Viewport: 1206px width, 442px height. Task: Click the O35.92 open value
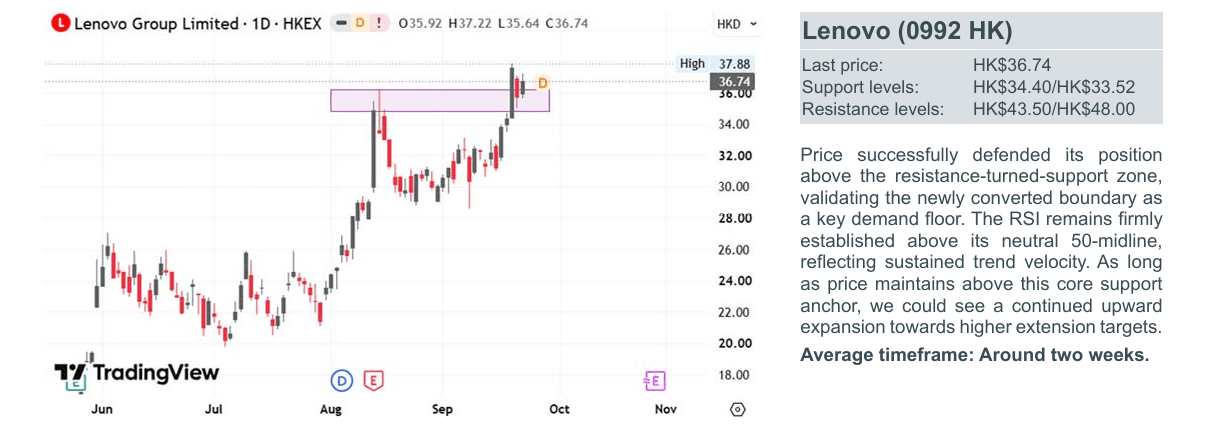pyautogui.click(x=420, y=23)
